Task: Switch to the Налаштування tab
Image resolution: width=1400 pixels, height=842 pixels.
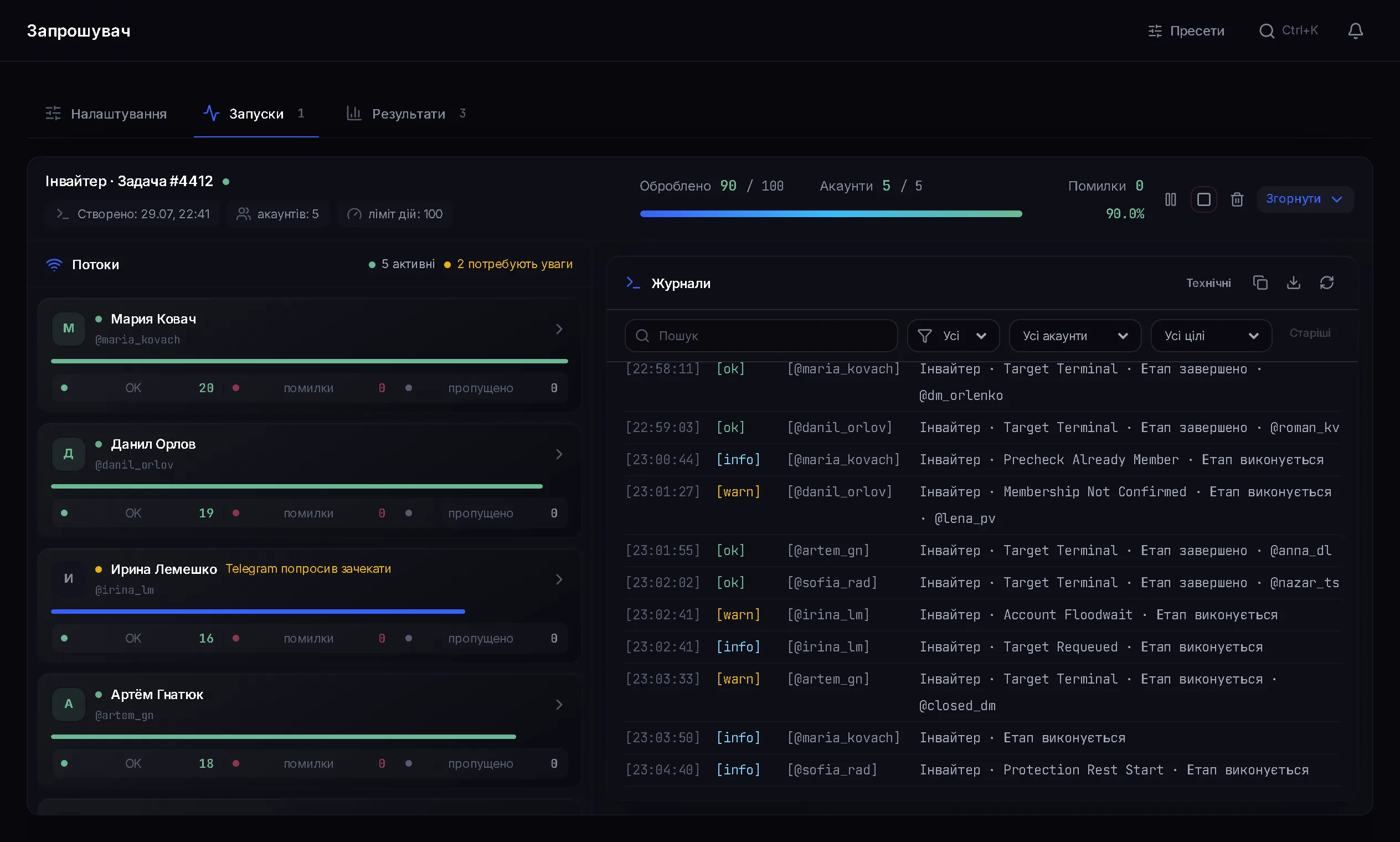Action: (x=106, y=114)
